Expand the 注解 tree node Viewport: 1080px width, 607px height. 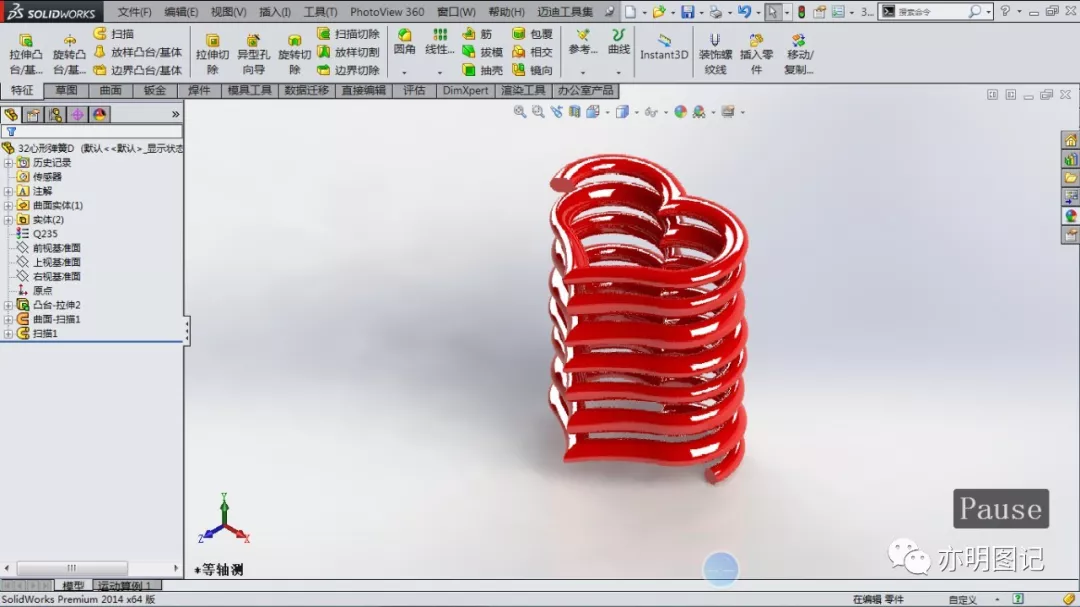click(x=8, y=191)
